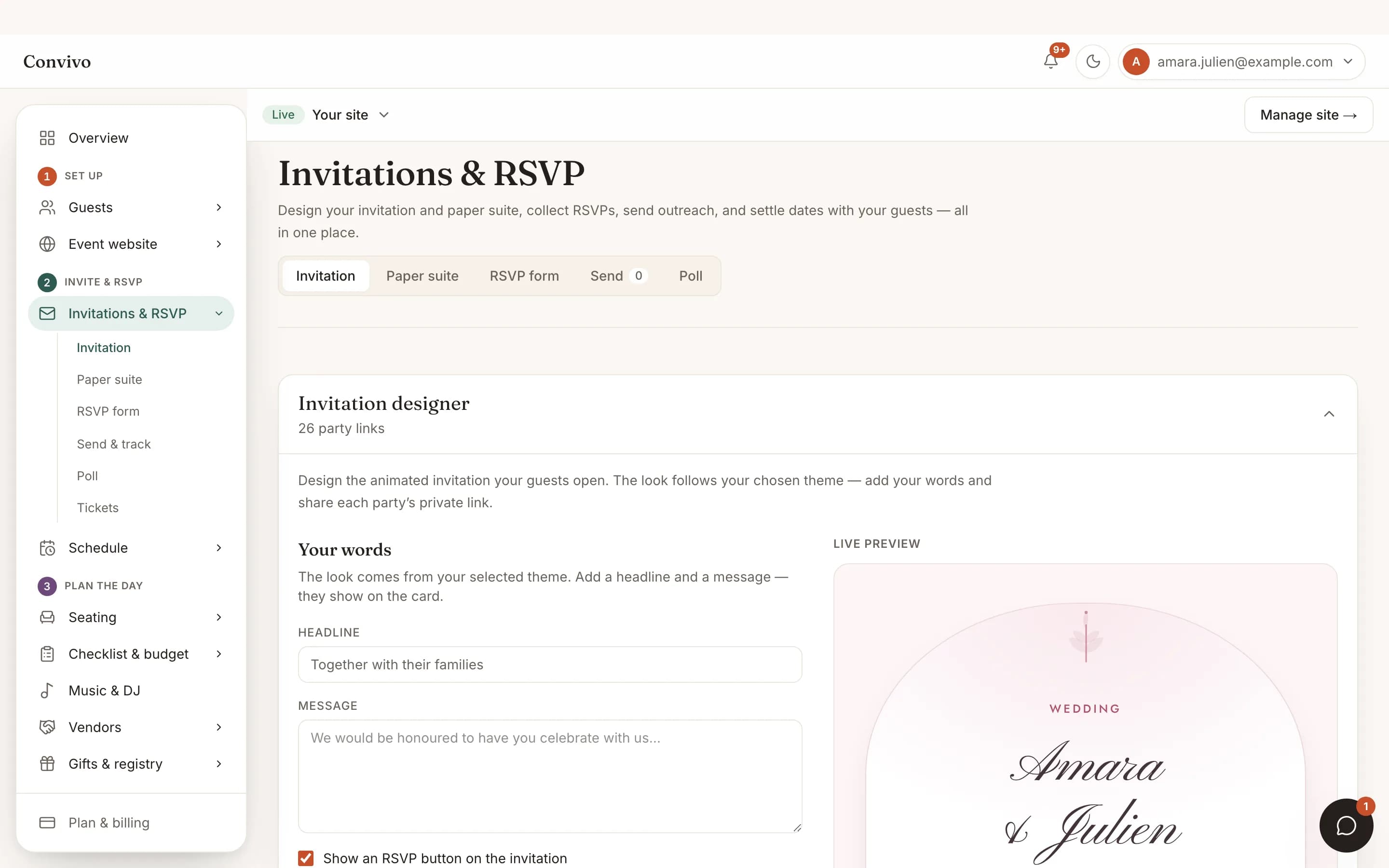The image size is (1389, 868).
Task: Expand the Guests chevron
Action: pos(218,207)
